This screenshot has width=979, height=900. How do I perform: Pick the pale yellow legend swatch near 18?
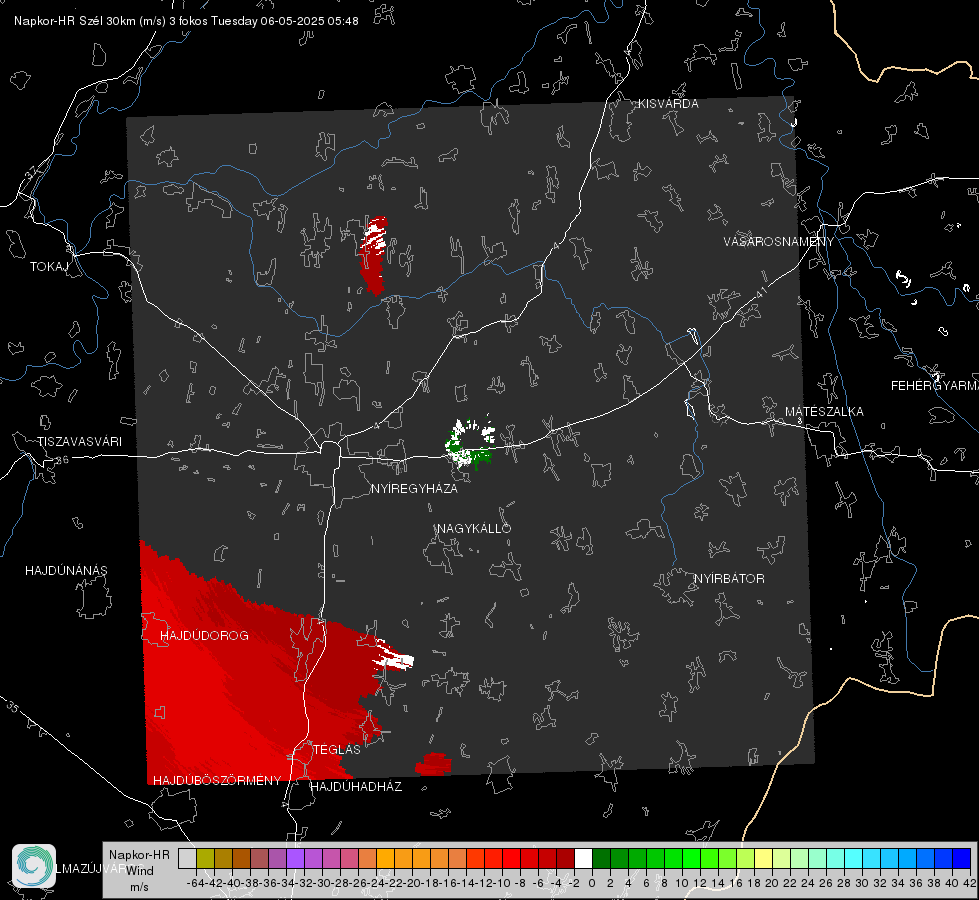(764, 858)
